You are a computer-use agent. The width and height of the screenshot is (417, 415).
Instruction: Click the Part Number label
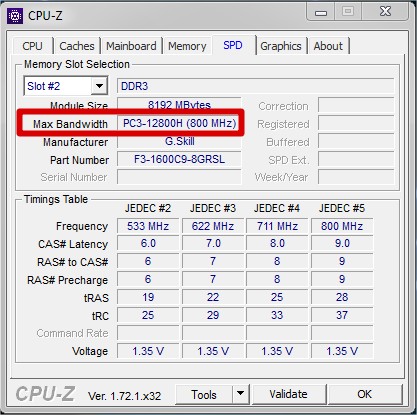tap(79, 160)
